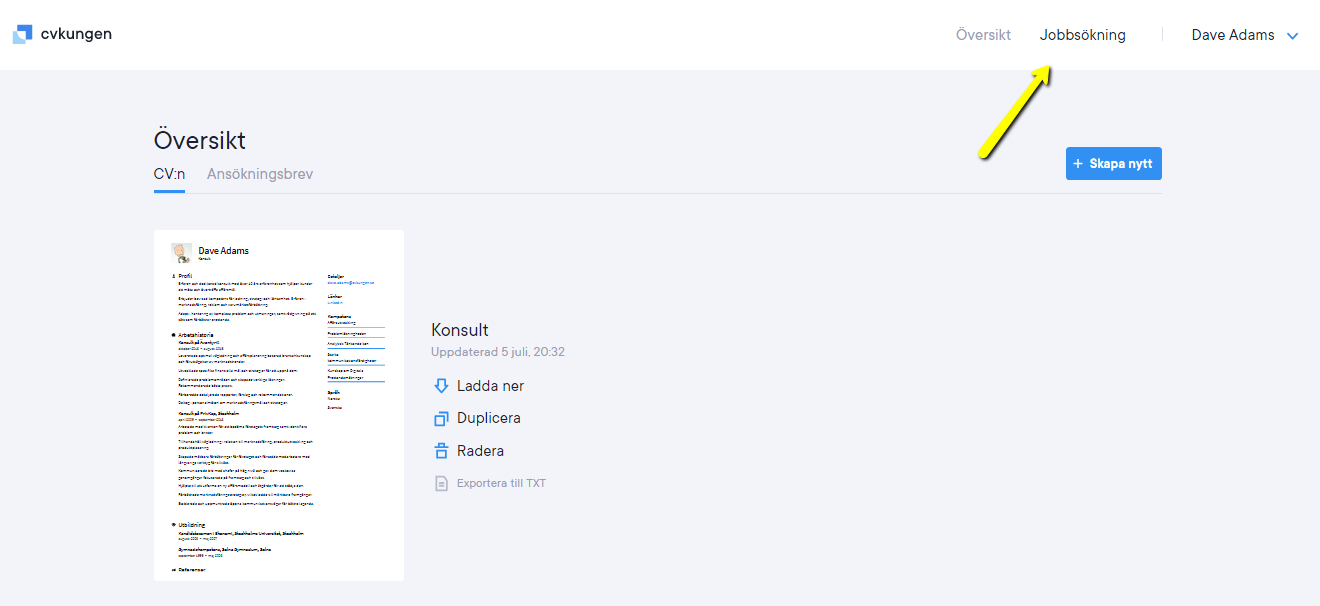Go to Översikt in top navigation

point(983,35)
